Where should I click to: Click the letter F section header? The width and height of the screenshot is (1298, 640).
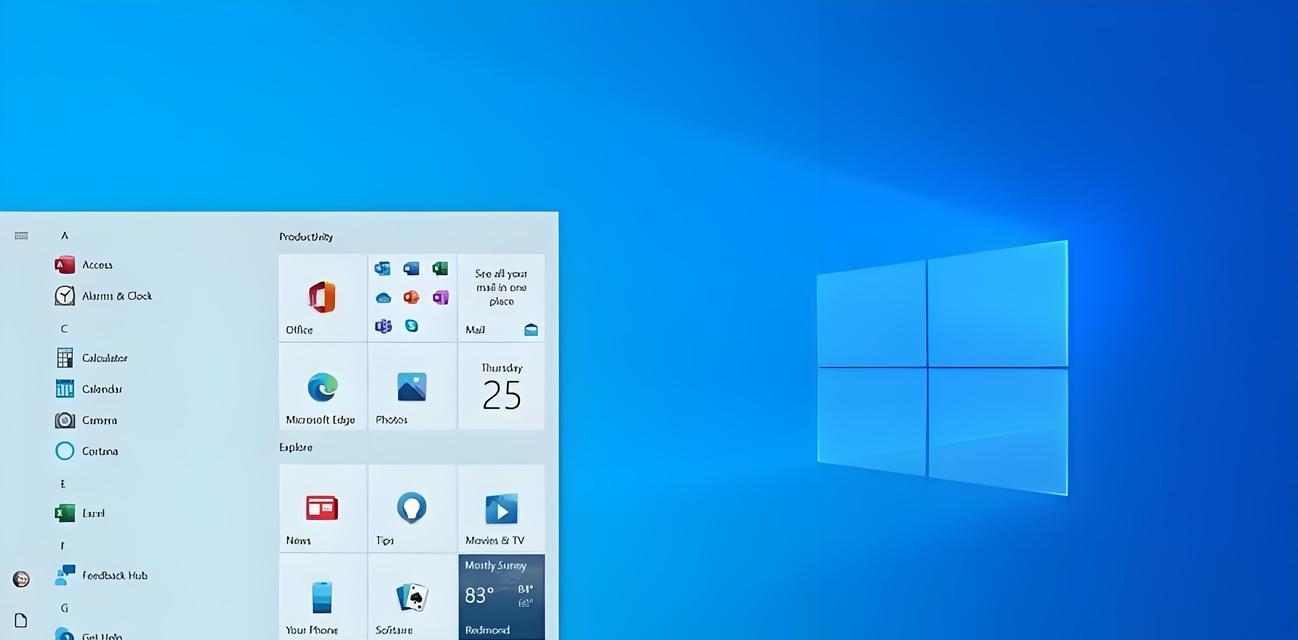point(63,545)
